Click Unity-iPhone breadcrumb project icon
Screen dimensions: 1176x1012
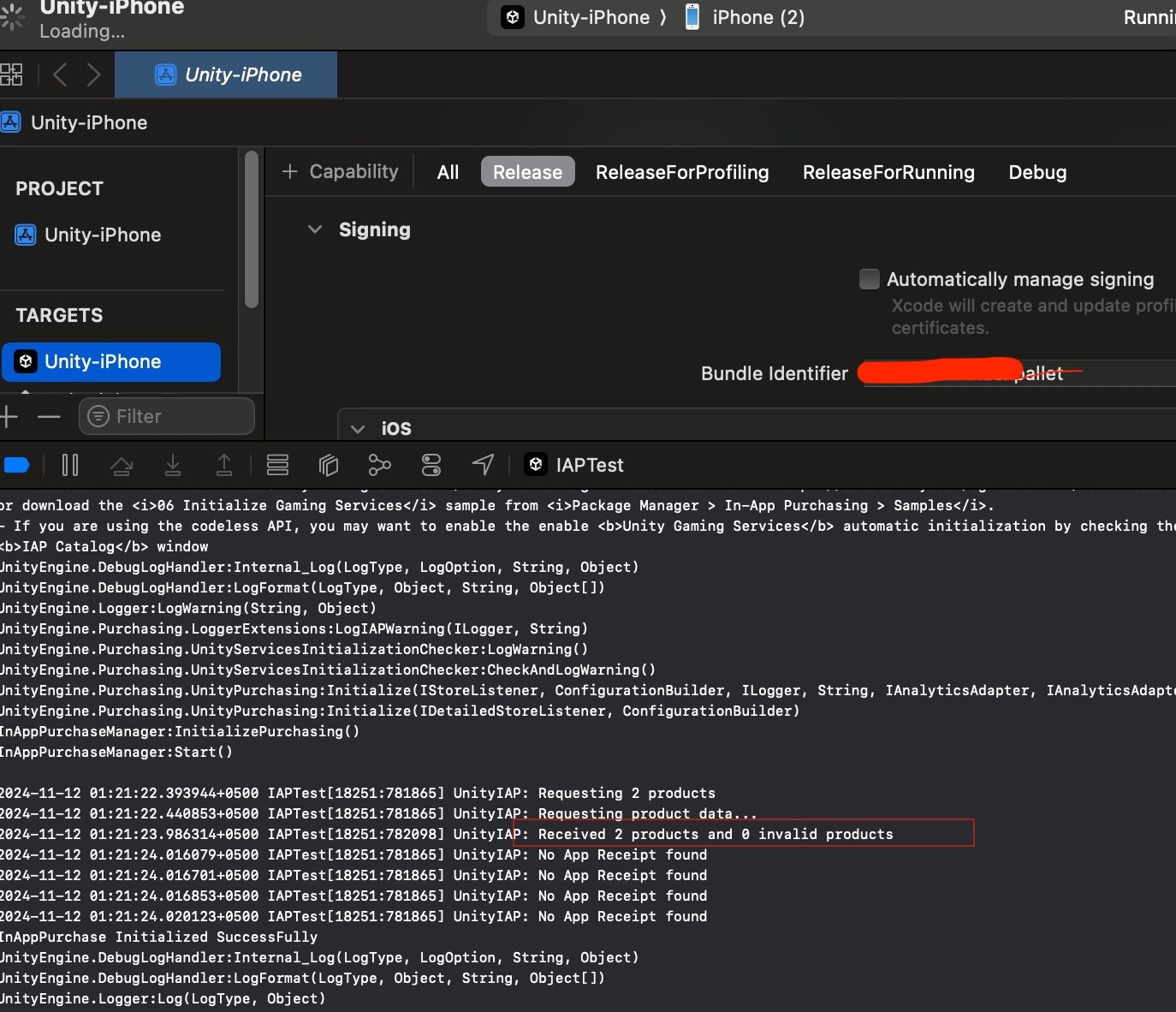[x=10, y=122]
